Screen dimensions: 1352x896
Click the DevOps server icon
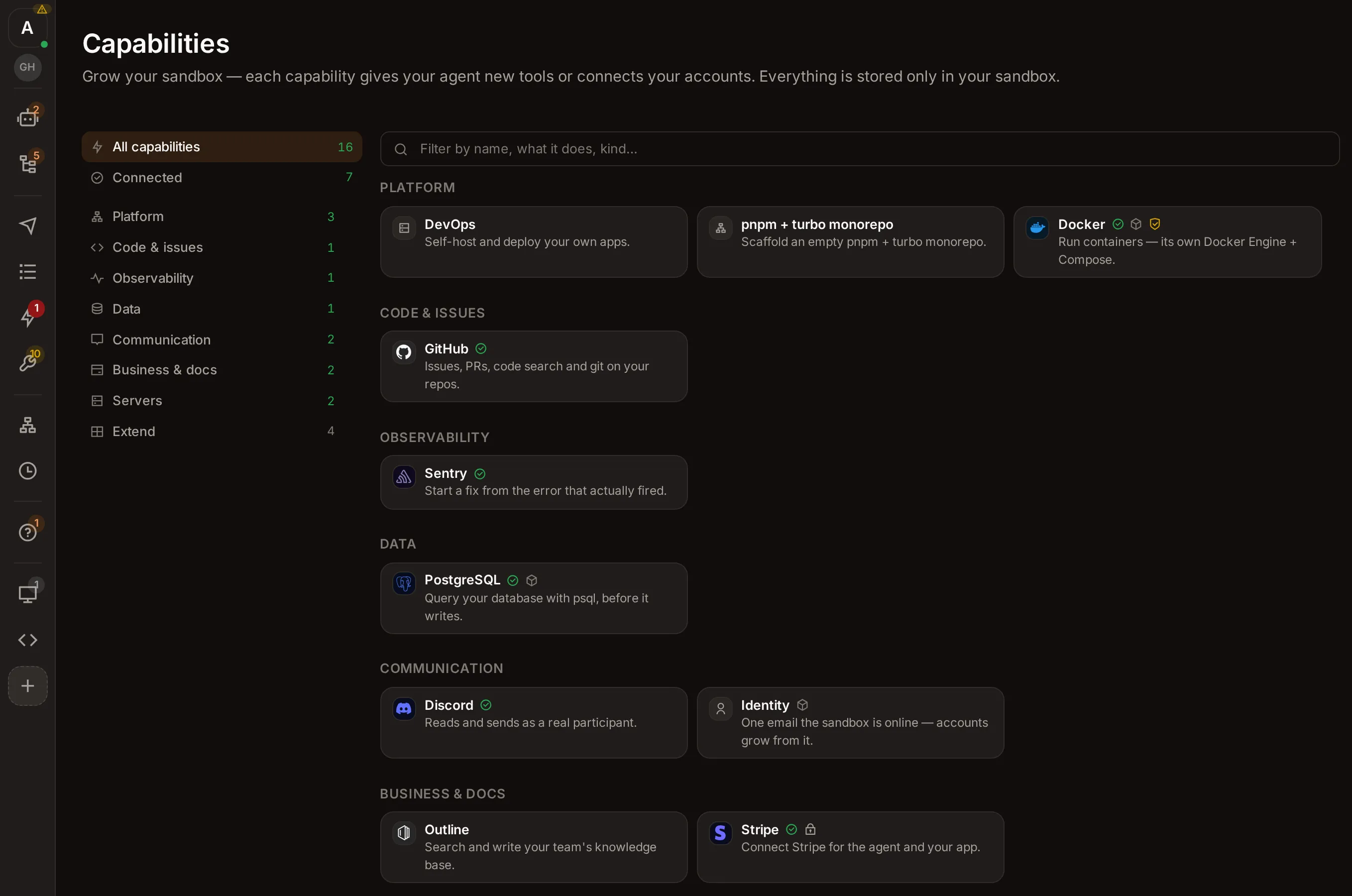pos(404,228)
